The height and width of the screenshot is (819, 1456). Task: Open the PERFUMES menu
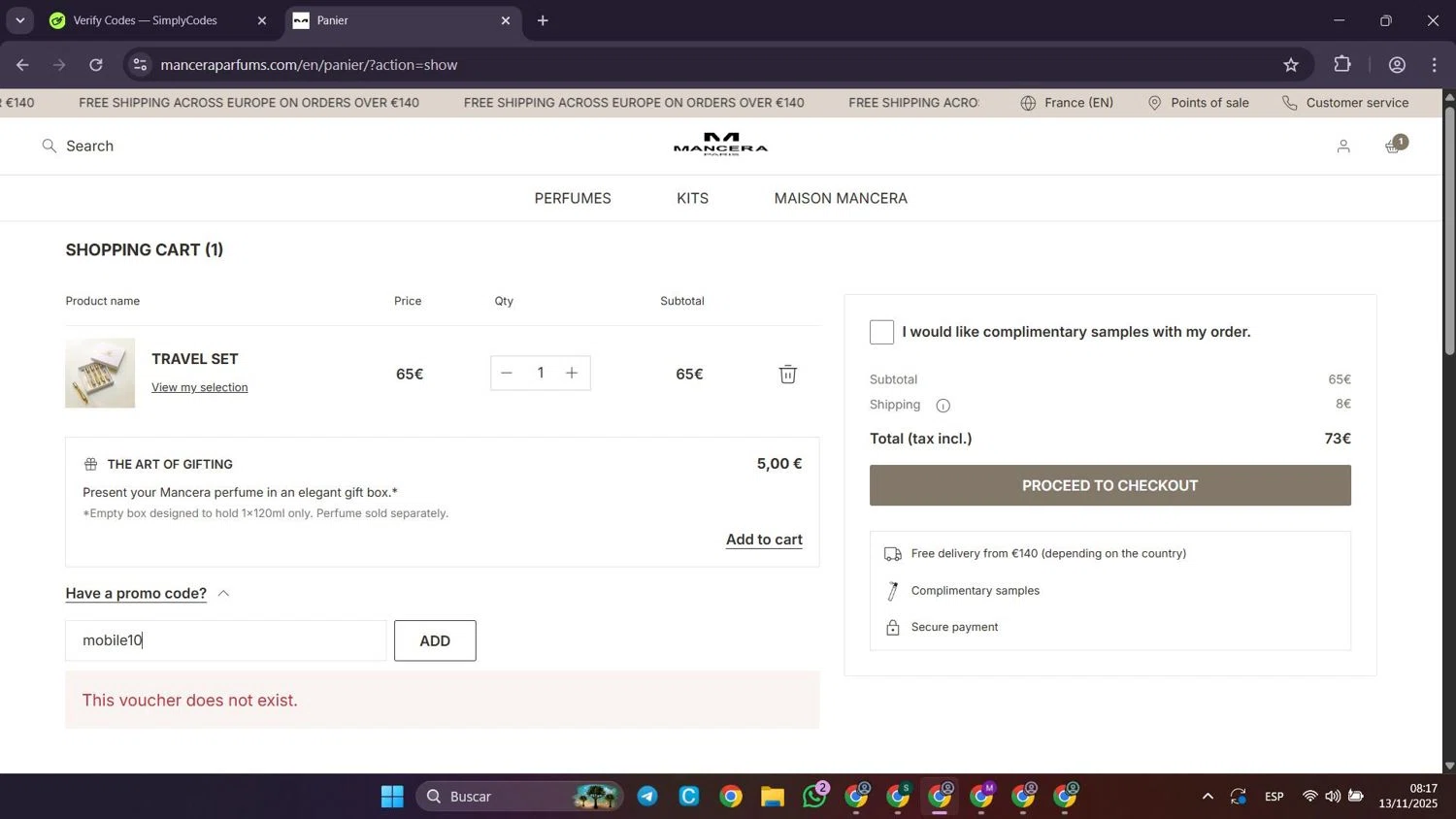point(573,198)
